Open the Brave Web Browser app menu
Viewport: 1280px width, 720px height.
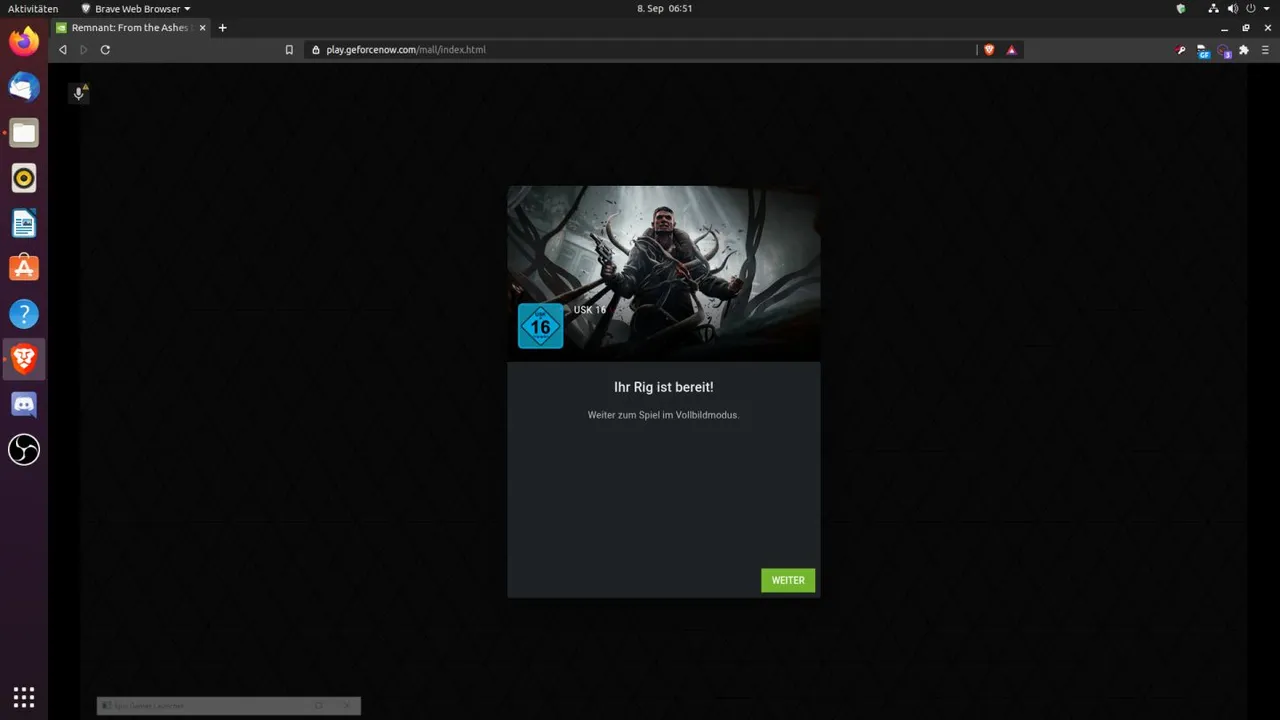tap(135, 8)
